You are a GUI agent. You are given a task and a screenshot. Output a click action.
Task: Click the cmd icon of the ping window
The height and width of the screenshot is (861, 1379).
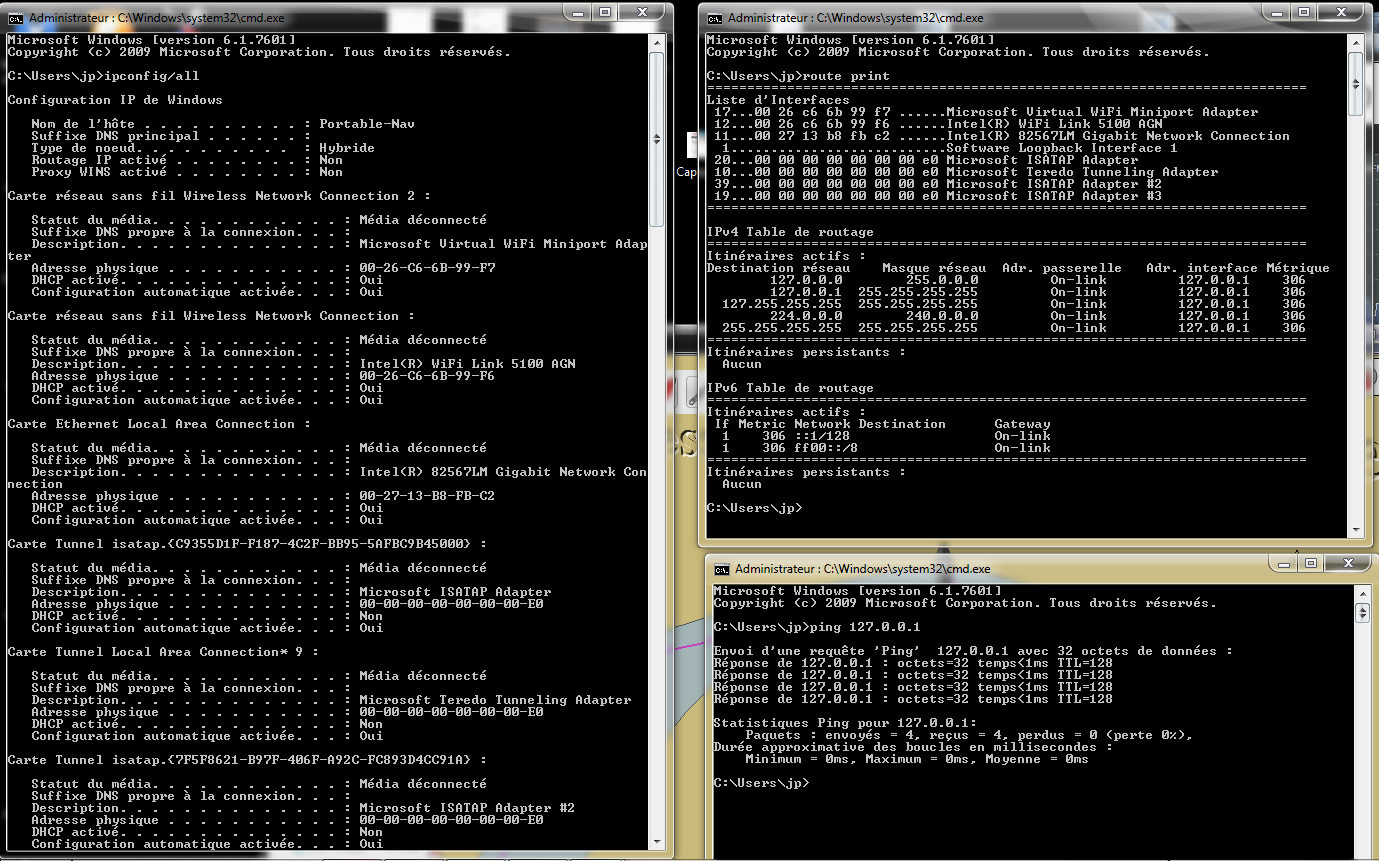(722, 569)
